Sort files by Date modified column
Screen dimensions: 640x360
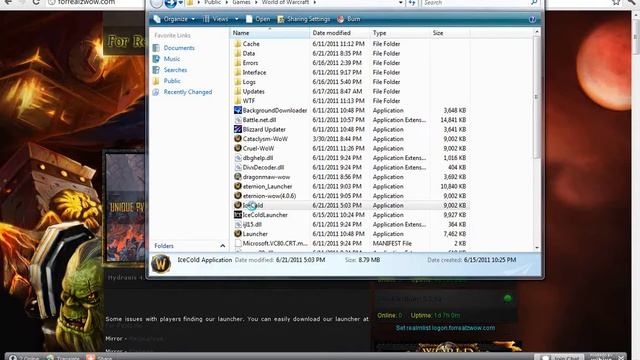click(x=340, y=33)
